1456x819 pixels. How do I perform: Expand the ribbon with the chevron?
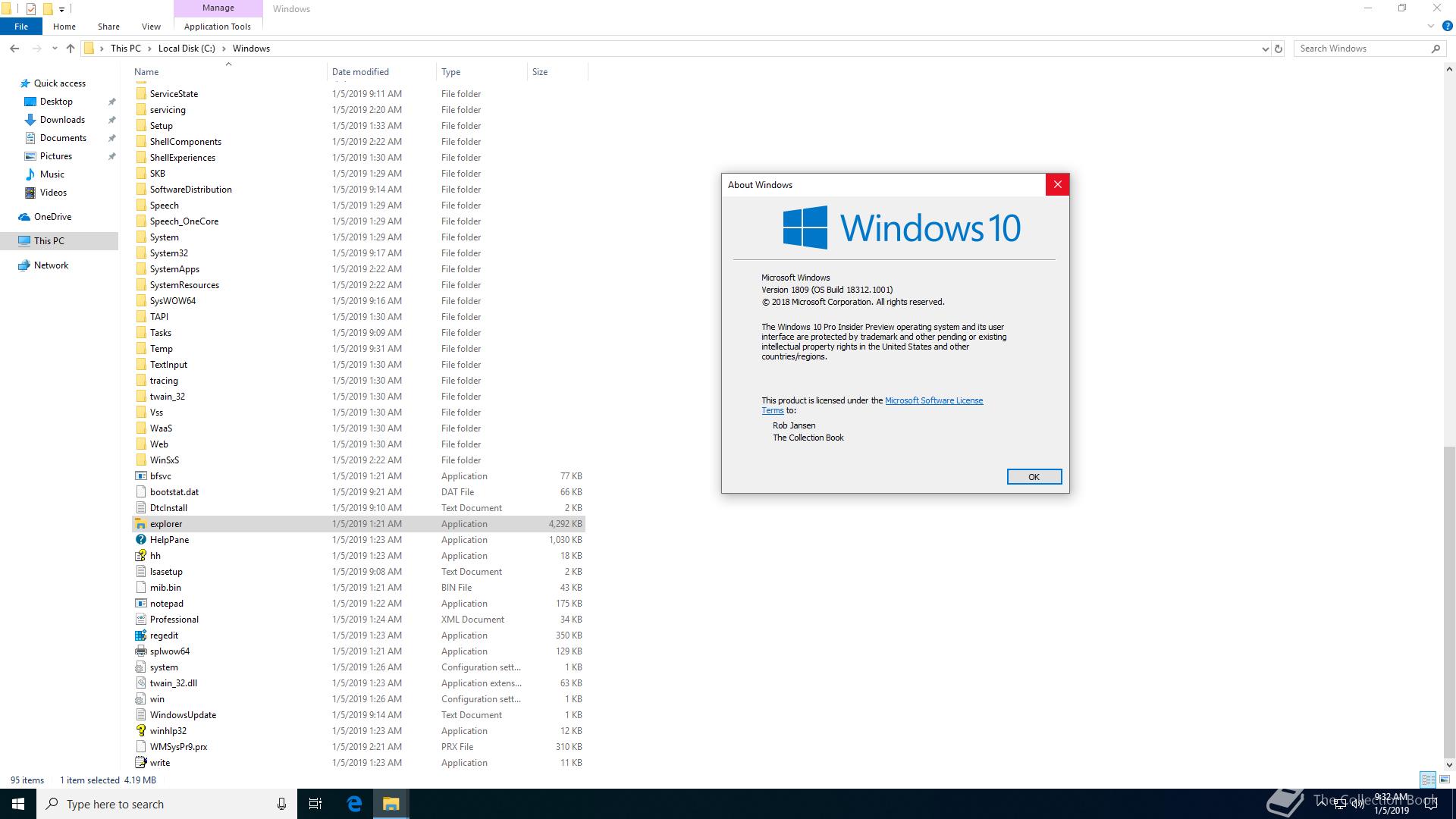coord(1431,27)
